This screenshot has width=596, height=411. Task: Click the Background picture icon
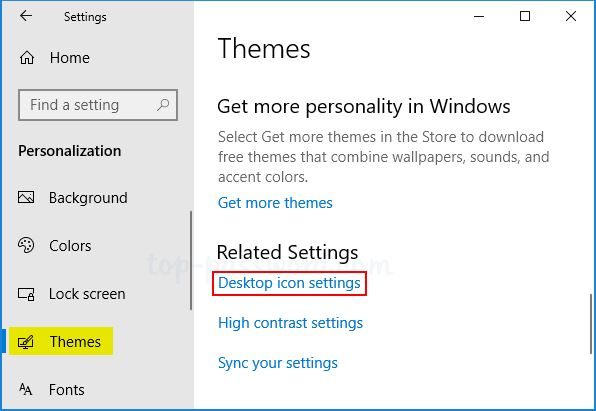(26, 197)
